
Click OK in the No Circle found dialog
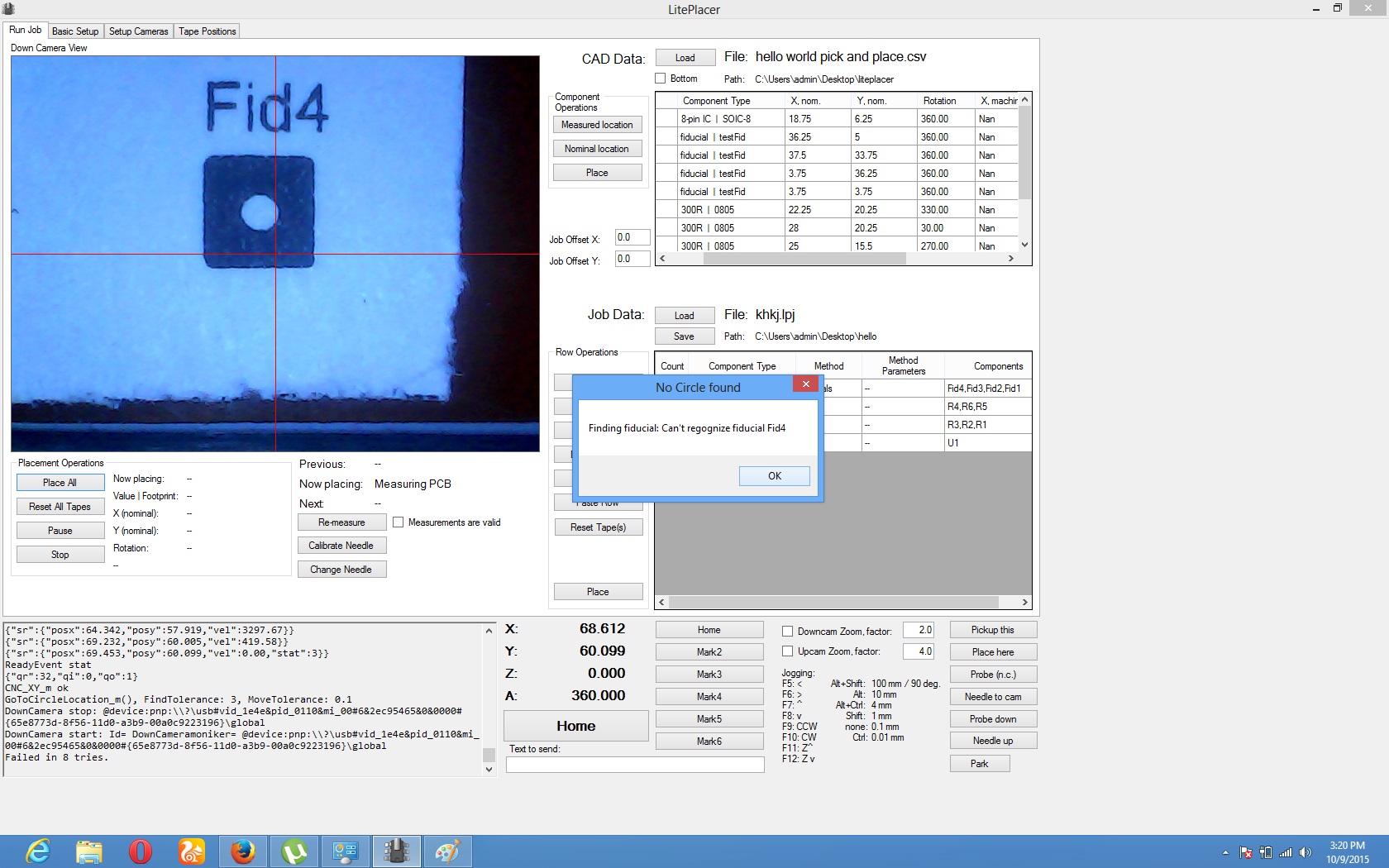(x=775, y=476)
